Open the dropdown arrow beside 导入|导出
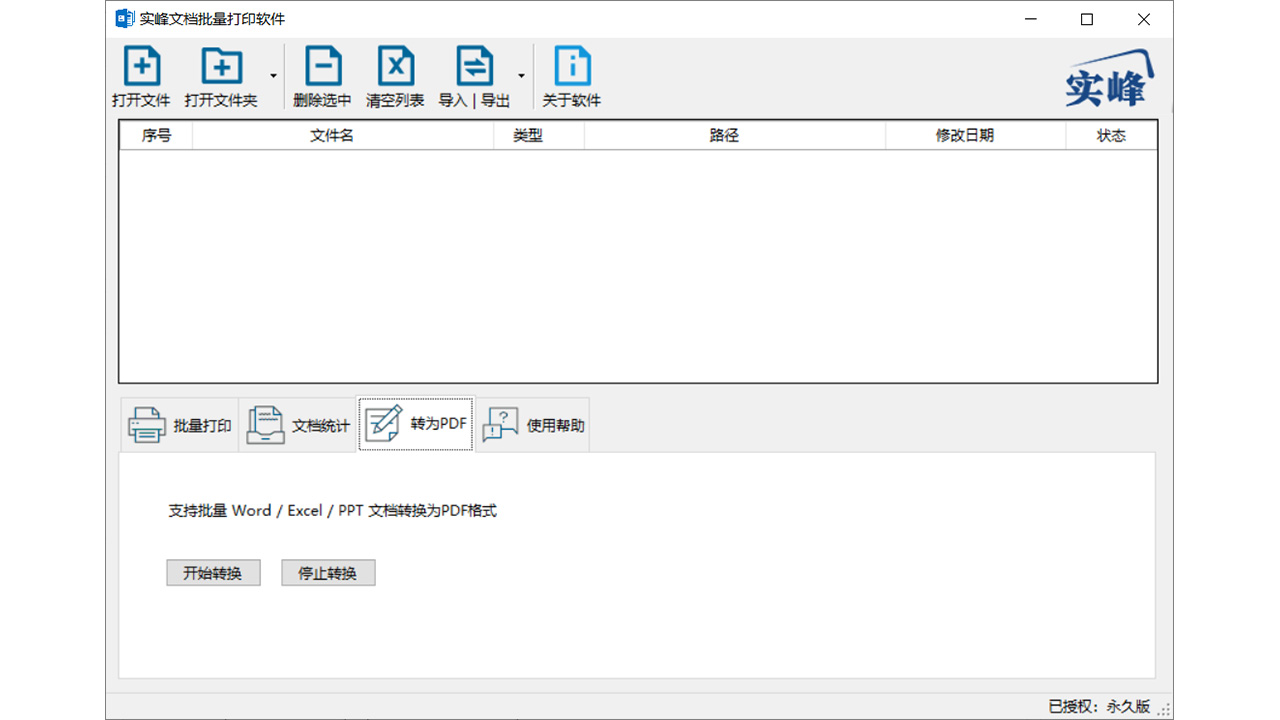 coord(521,75)
